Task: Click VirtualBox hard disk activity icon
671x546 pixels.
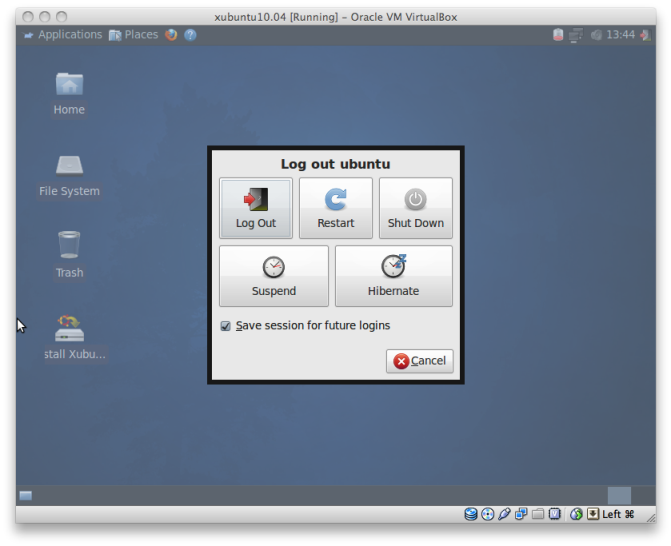Action: pyautogui.click(x=471, y=514)
